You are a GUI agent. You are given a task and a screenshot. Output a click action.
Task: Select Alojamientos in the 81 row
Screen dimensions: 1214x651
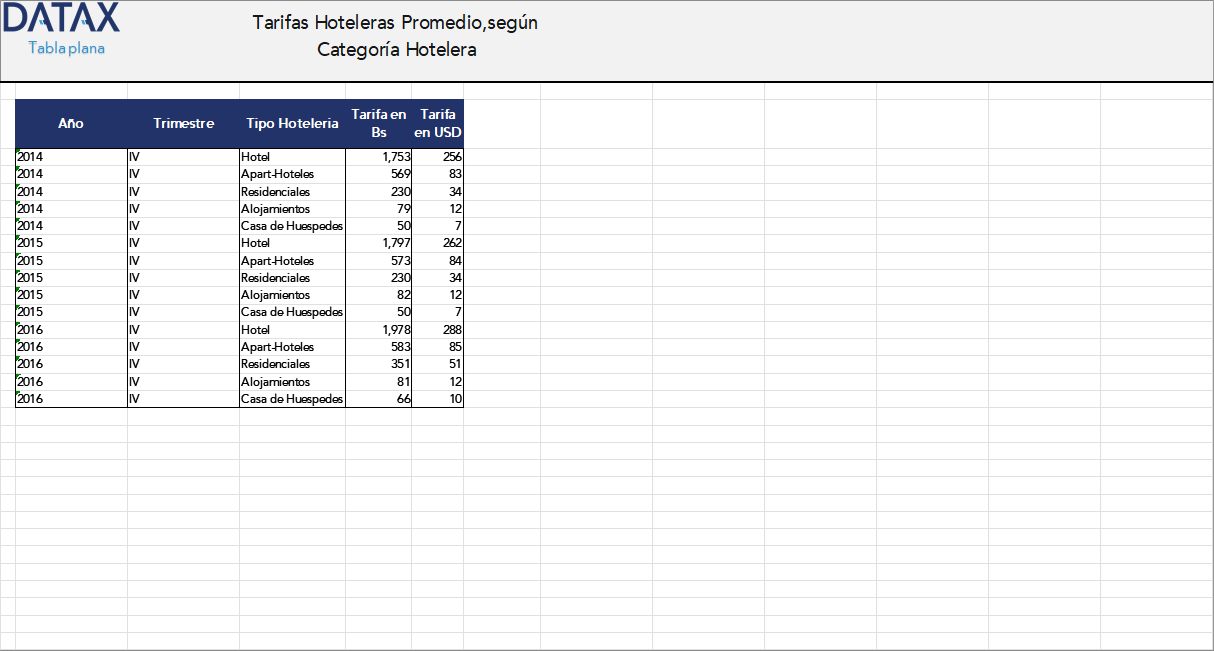tap(292, 382)
